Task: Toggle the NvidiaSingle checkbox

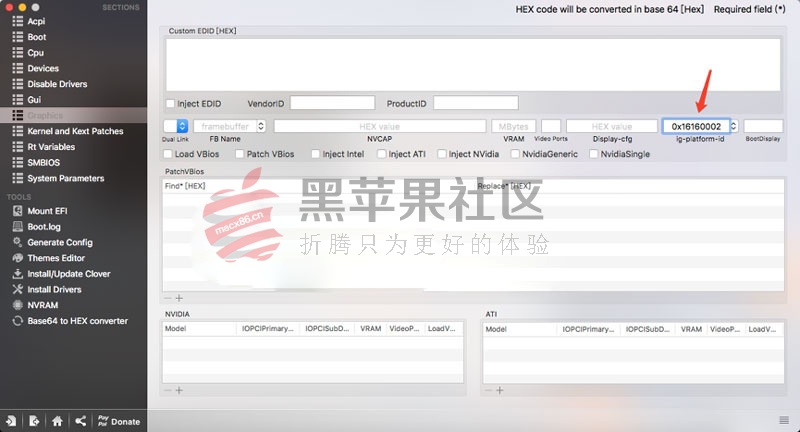Action: pyautogui.click(x=593, y=154)
